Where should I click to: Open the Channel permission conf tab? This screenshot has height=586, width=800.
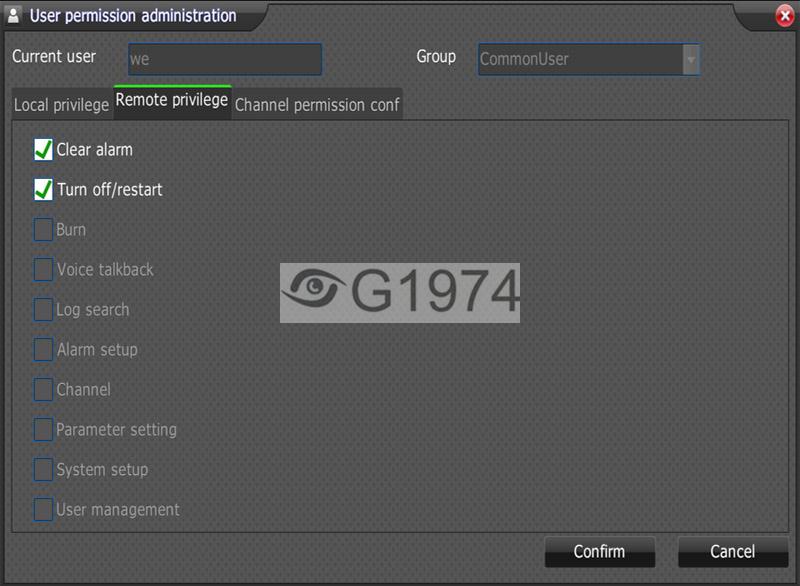[317, 105]
